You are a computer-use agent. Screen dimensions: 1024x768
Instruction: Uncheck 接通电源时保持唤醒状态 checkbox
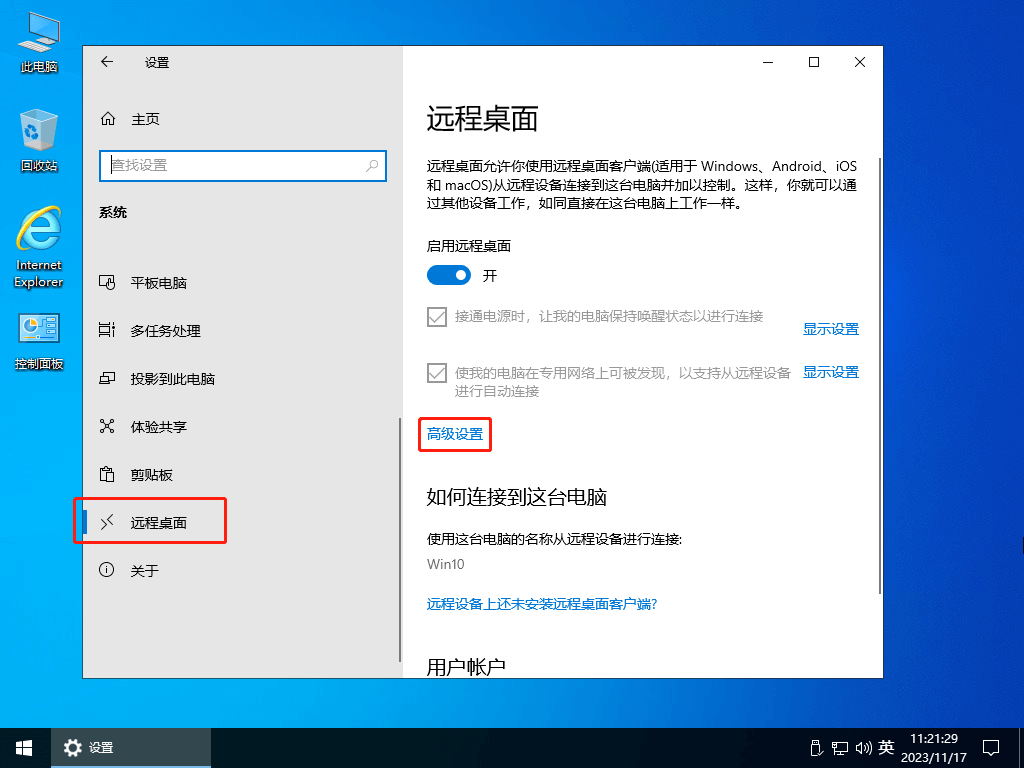coord(437,317)
